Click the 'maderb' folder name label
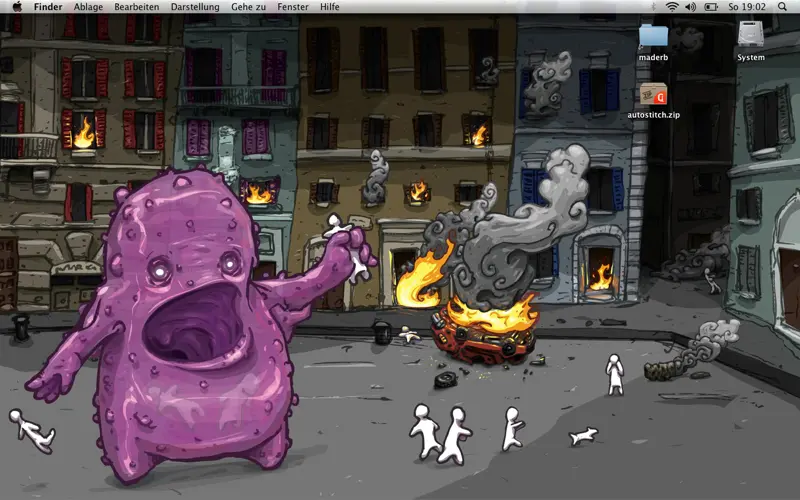The image size is (800, 500). [653, 57]
